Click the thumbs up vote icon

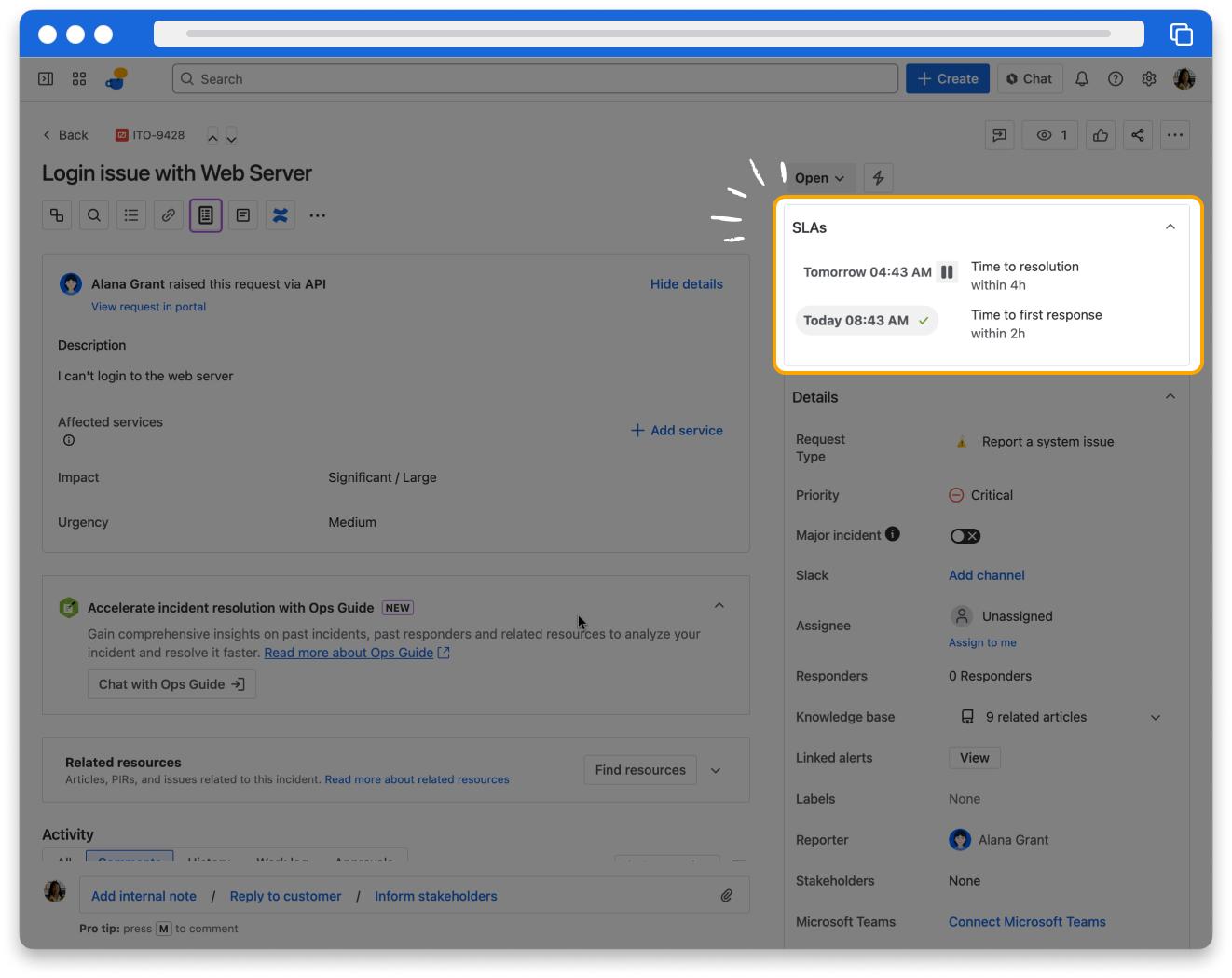(x=1101, y=135)
